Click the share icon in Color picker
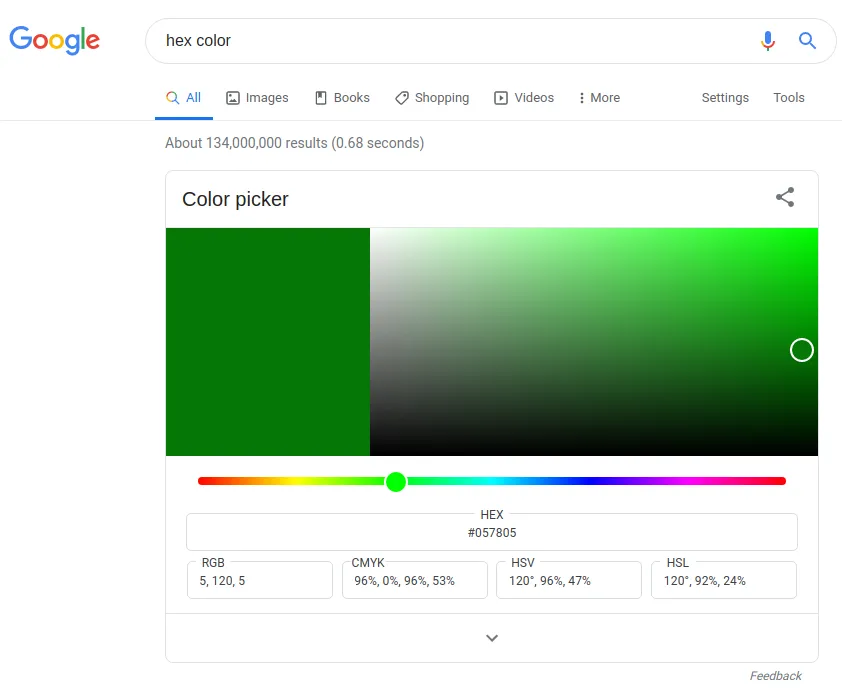The width and height of the screenshot is (842, 691). [x=785, y=197]
